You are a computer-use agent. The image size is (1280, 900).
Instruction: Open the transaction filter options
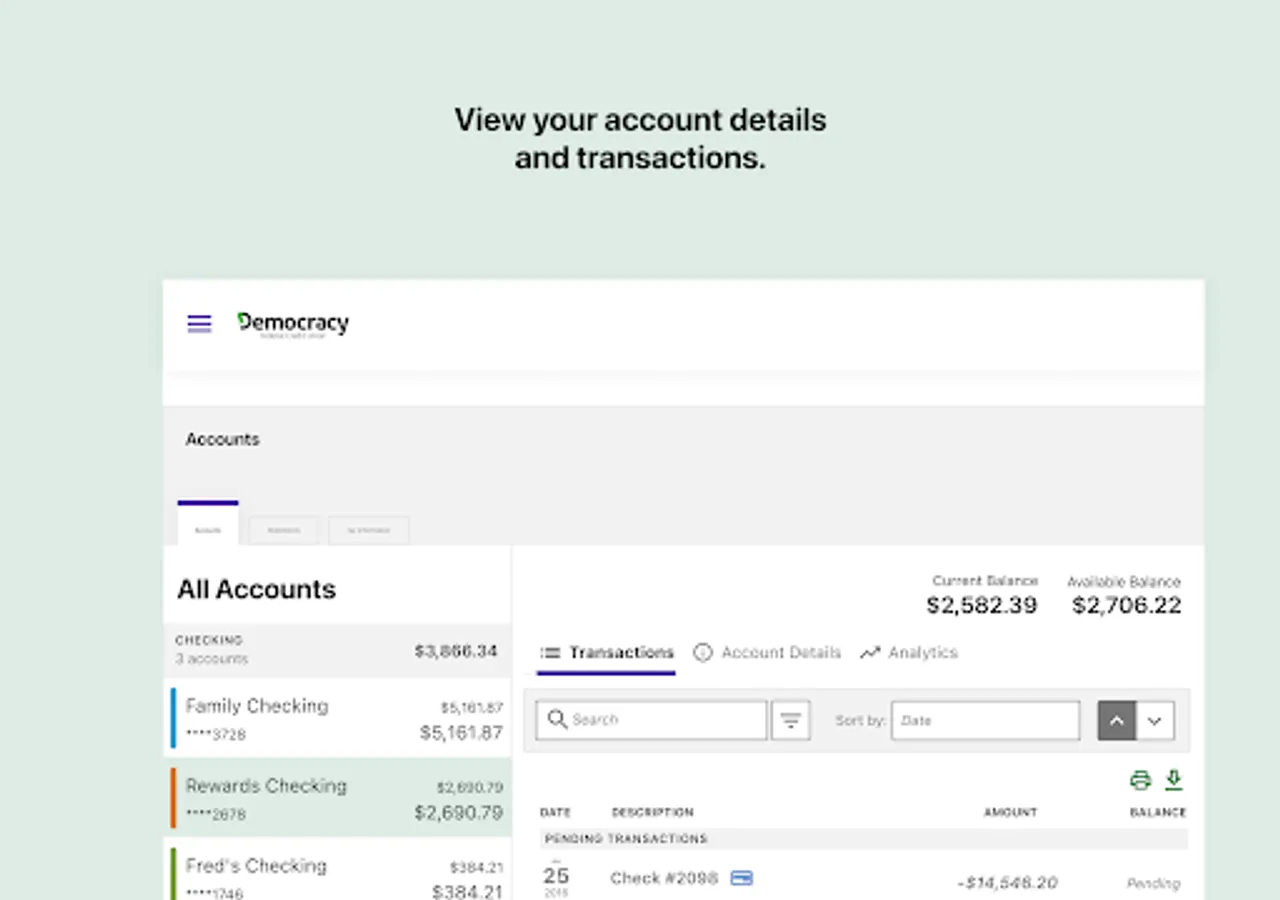pyautogui.click(x=790, y=720)
